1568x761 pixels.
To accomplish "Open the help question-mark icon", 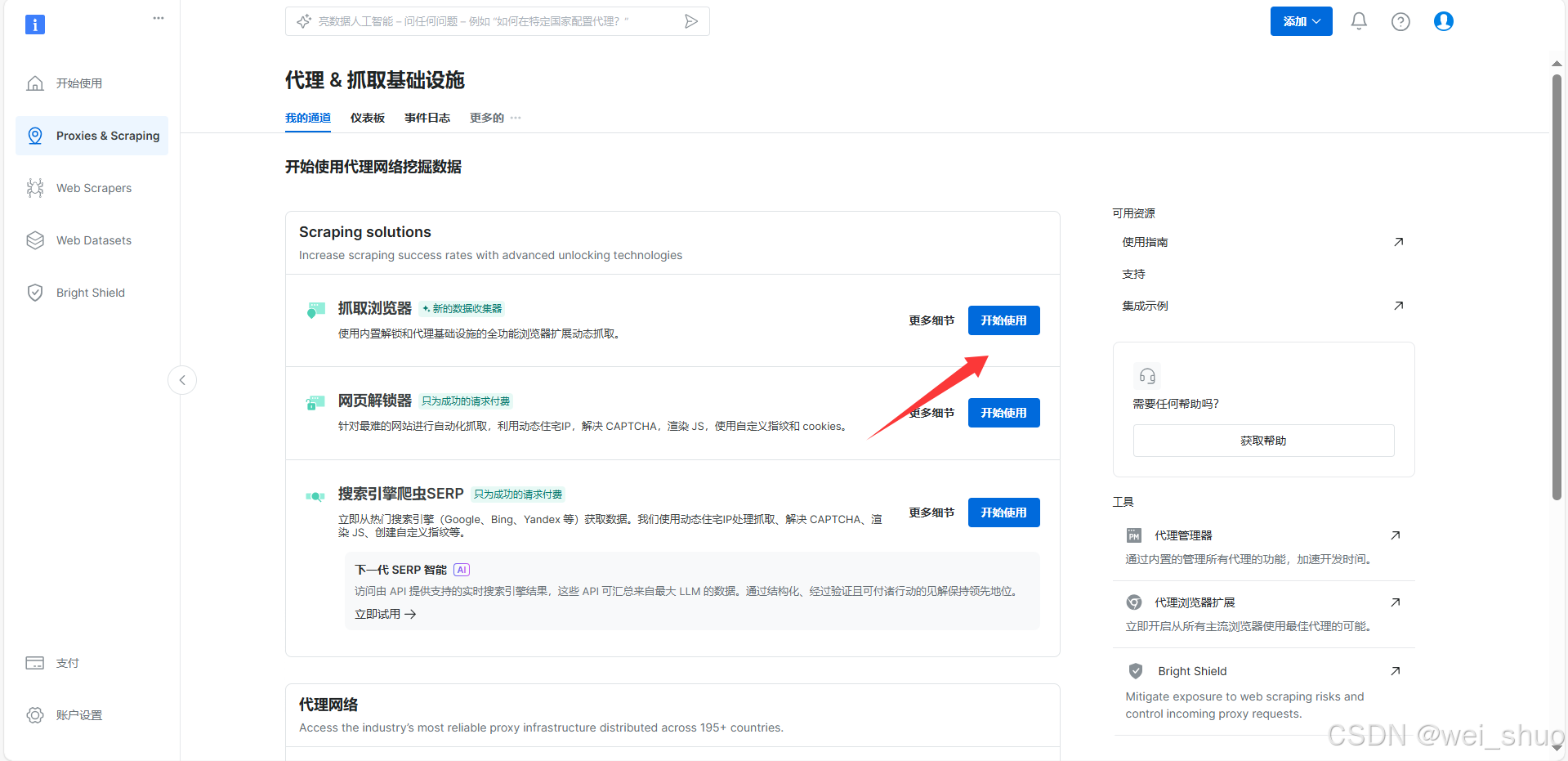I will coord(1400,21).
